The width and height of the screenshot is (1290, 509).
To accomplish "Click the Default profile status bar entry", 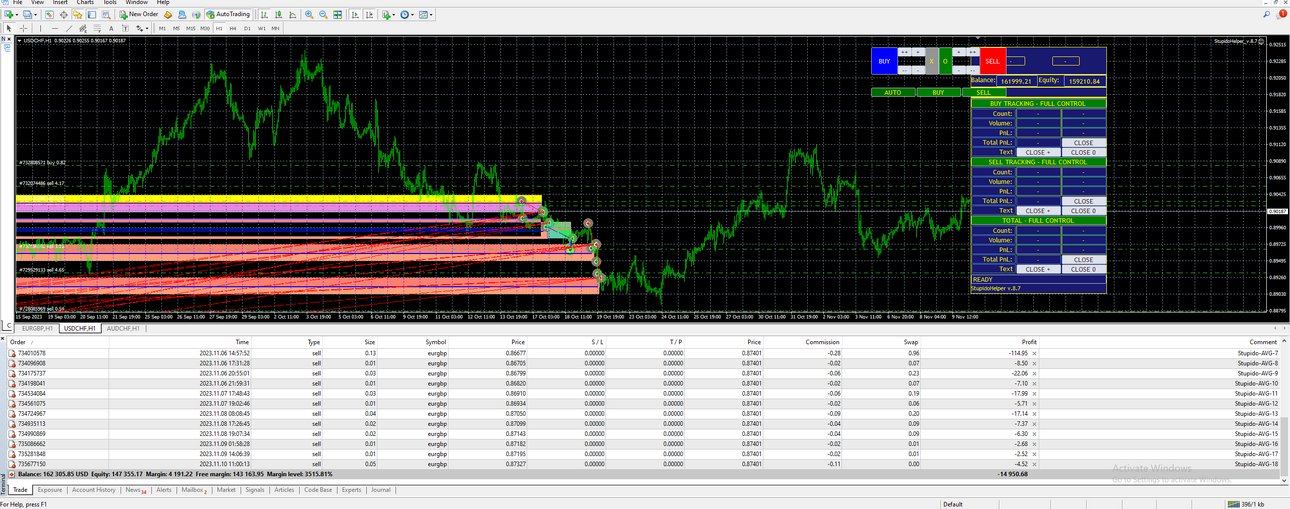I will 952,504.
